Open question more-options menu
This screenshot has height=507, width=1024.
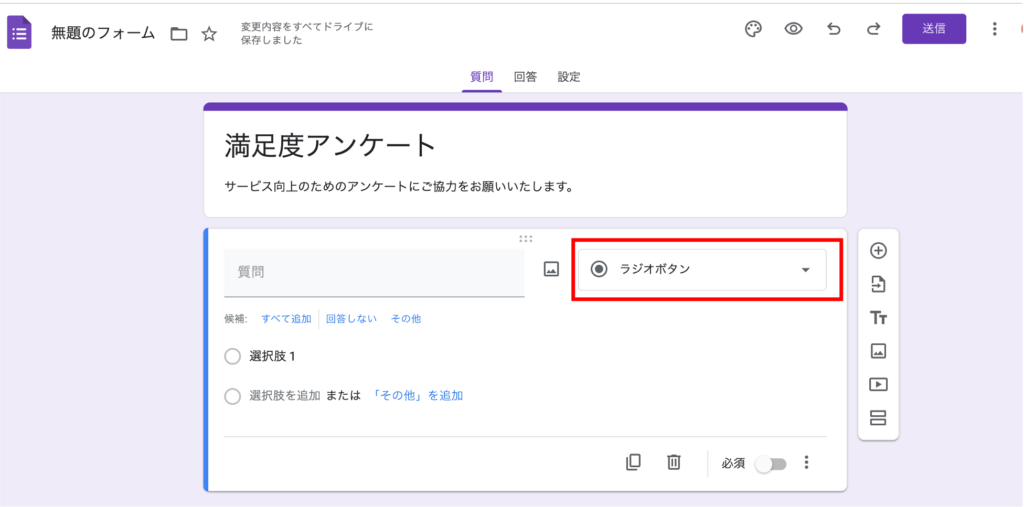click(807, 463)
